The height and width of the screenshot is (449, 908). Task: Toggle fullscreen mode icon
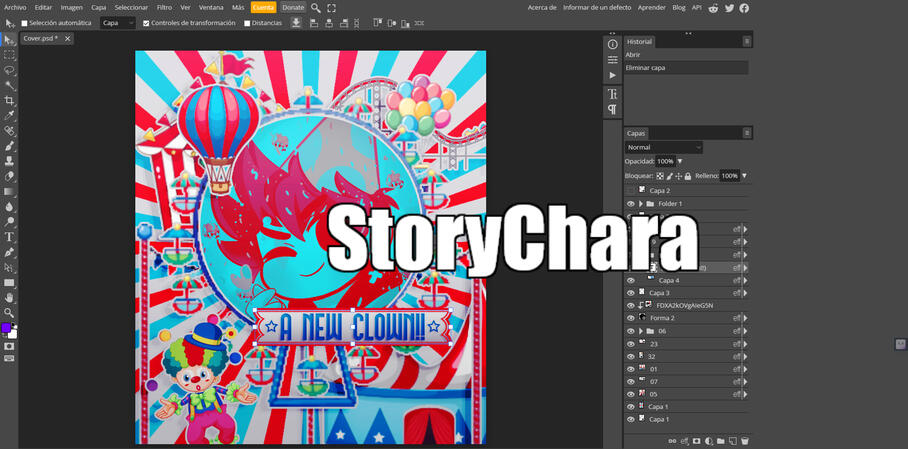(332, 8)
